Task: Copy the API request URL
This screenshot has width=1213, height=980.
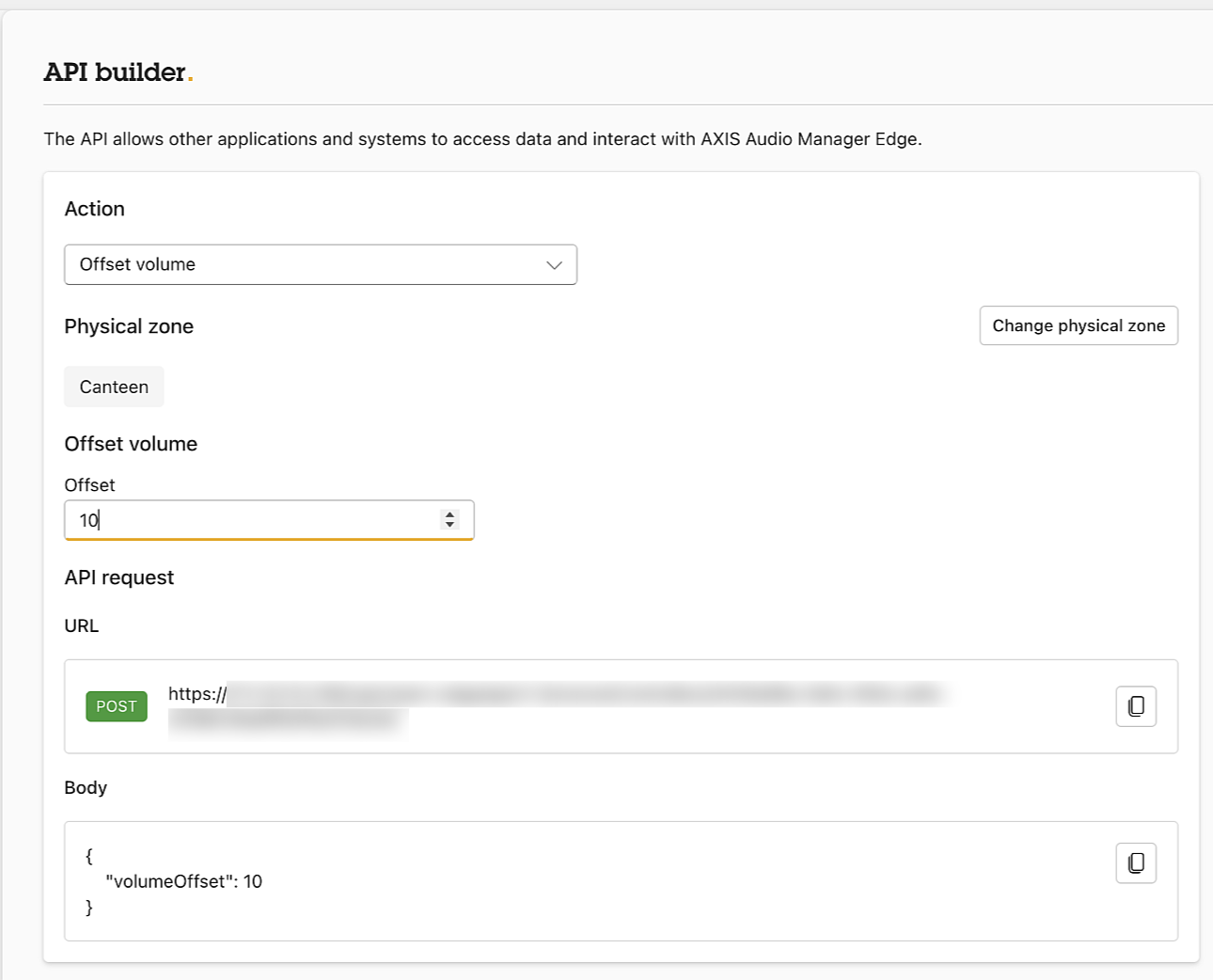Action: [x=1136, y=706]
